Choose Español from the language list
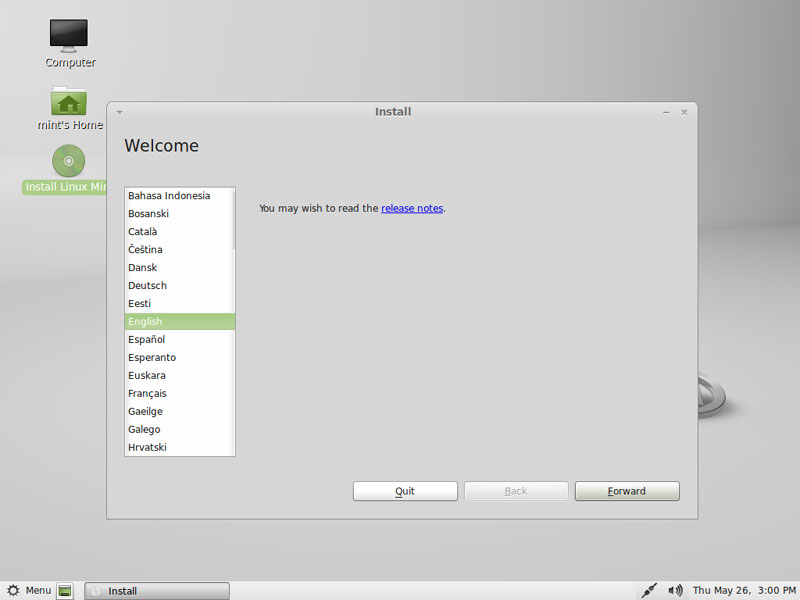Viewport: 800px width, 600px height. (147, 339)
